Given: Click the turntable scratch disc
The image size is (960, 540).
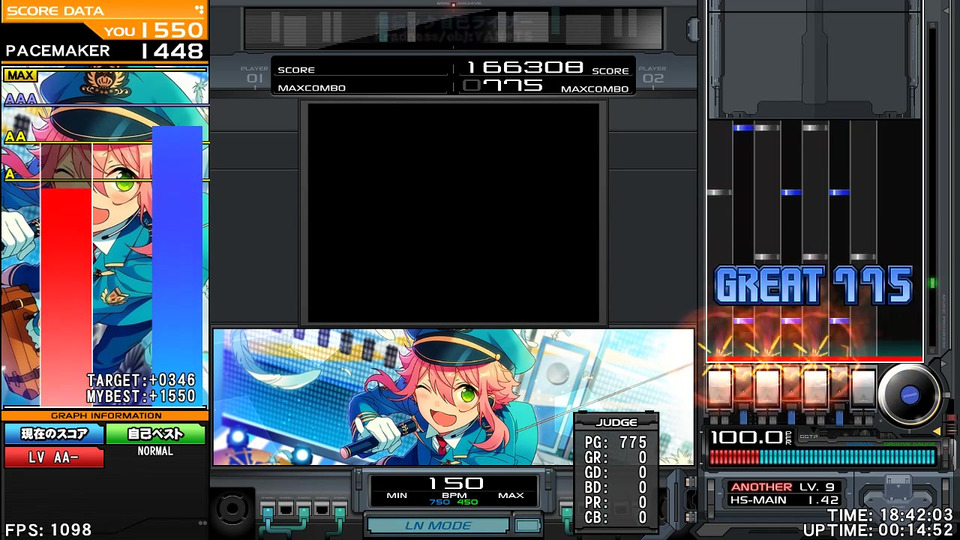Looking at the screenshot, I should (x=909, y=395).
